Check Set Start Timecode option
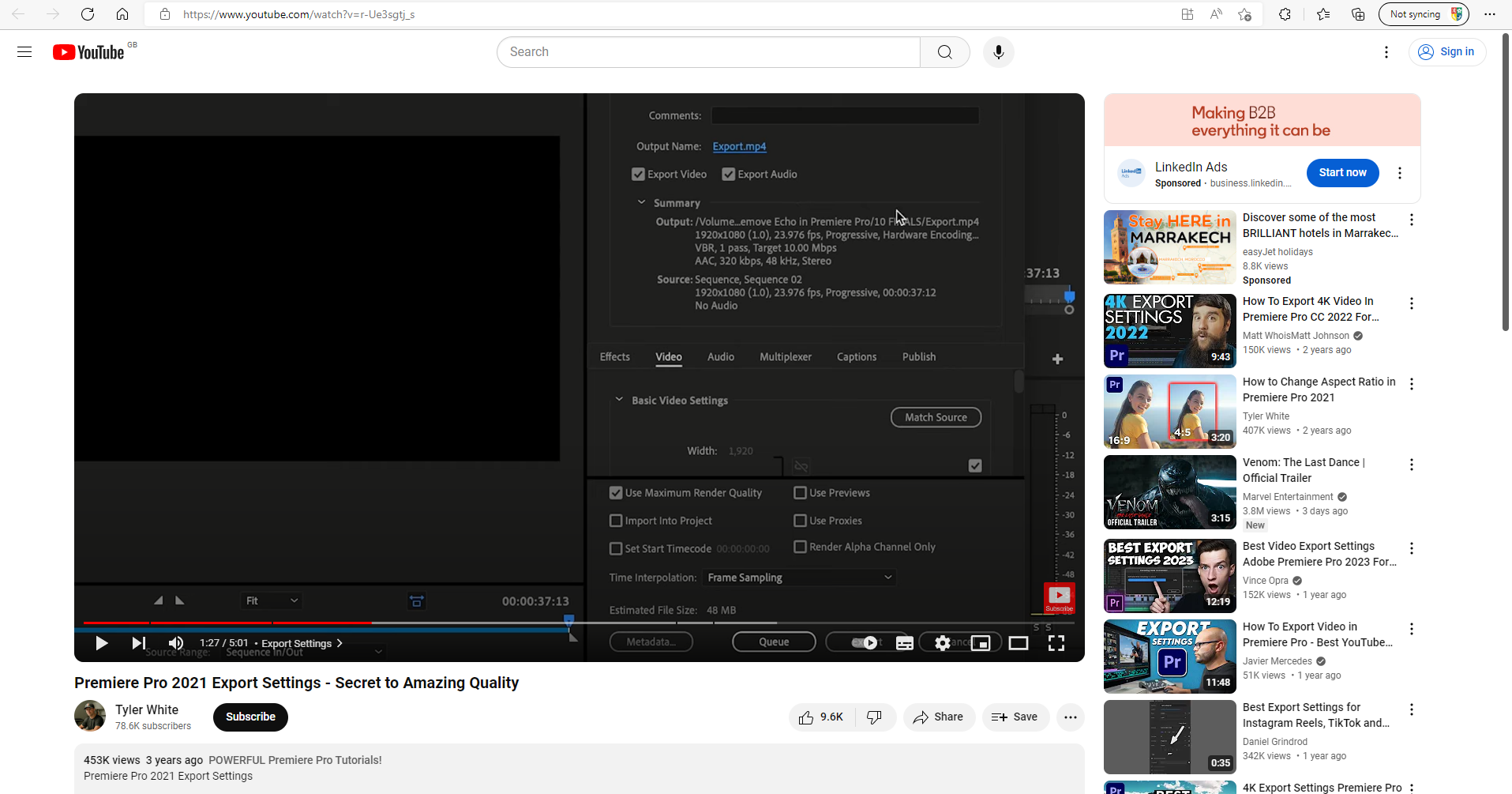The height and width of the screenshot is (794, 1512). point(616,548)
